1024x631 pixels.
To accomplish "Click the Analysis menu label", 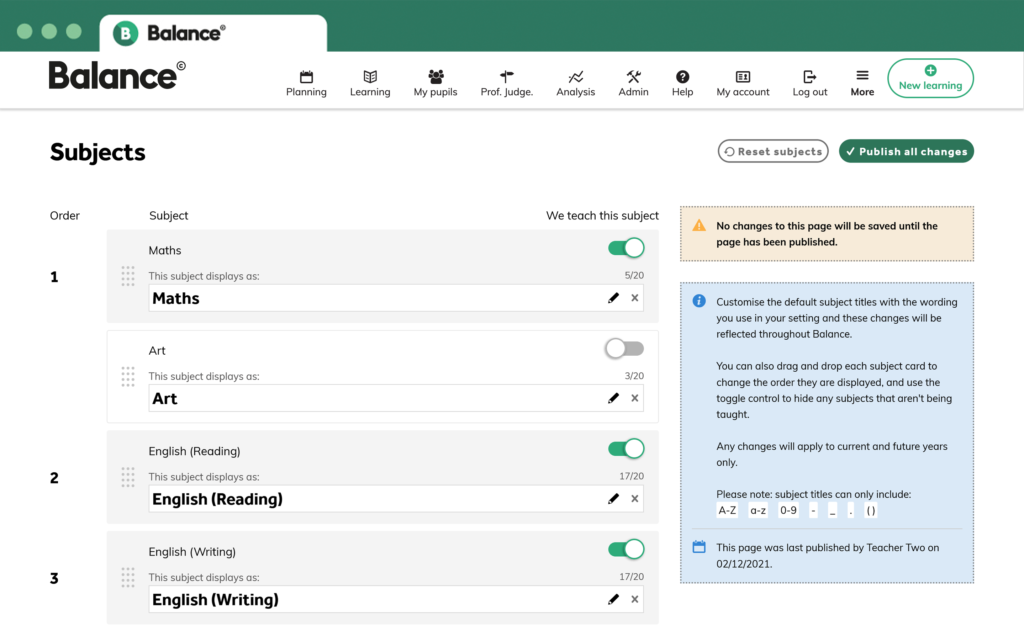I will click(x=575, y=92).
